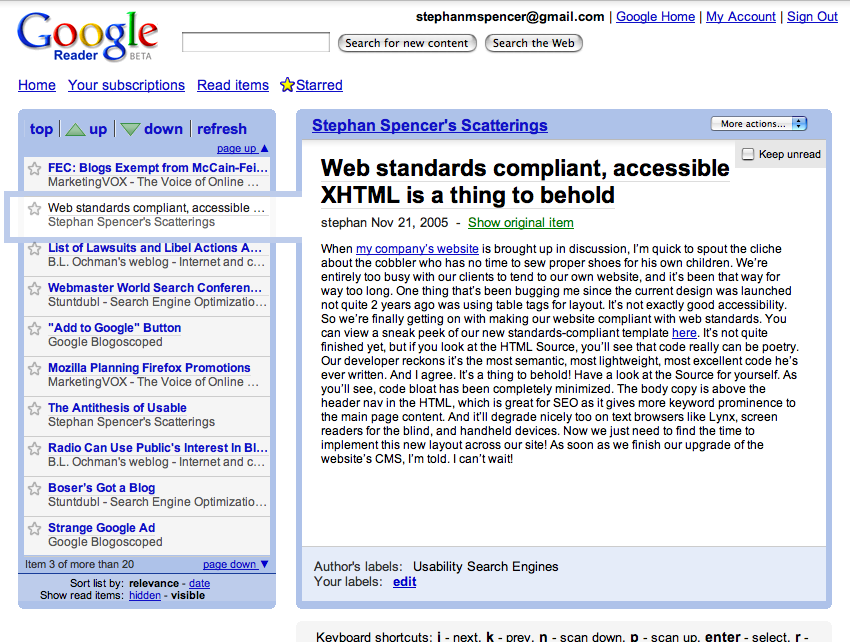Image resolution: width=850 pixels, height=642 pixels.
Task: Open Stephan Spencer's Scatterings feed title
Action: [x=430, y=125]
